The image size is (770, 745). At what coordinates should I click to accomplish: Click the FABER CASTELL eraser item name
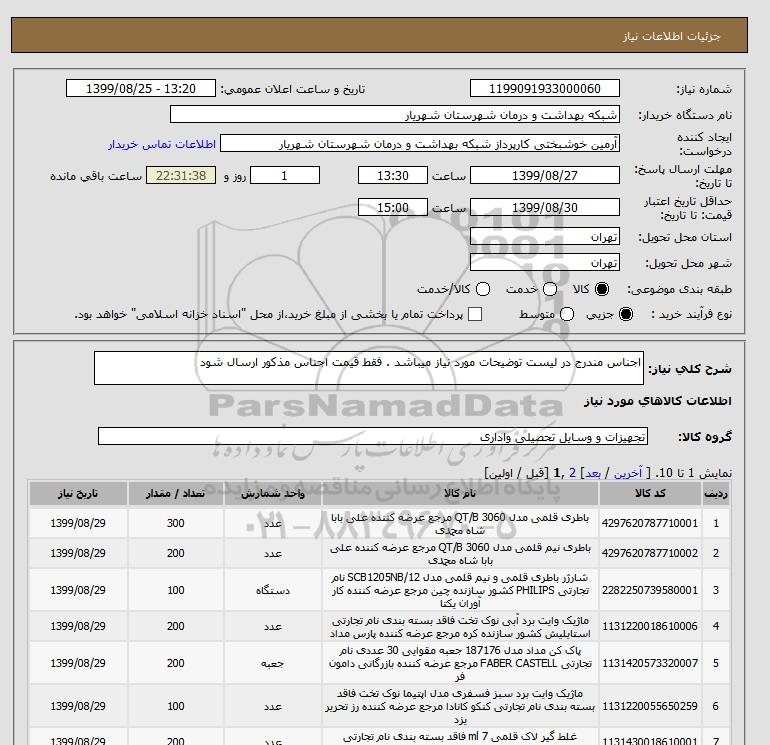[460, 663]
